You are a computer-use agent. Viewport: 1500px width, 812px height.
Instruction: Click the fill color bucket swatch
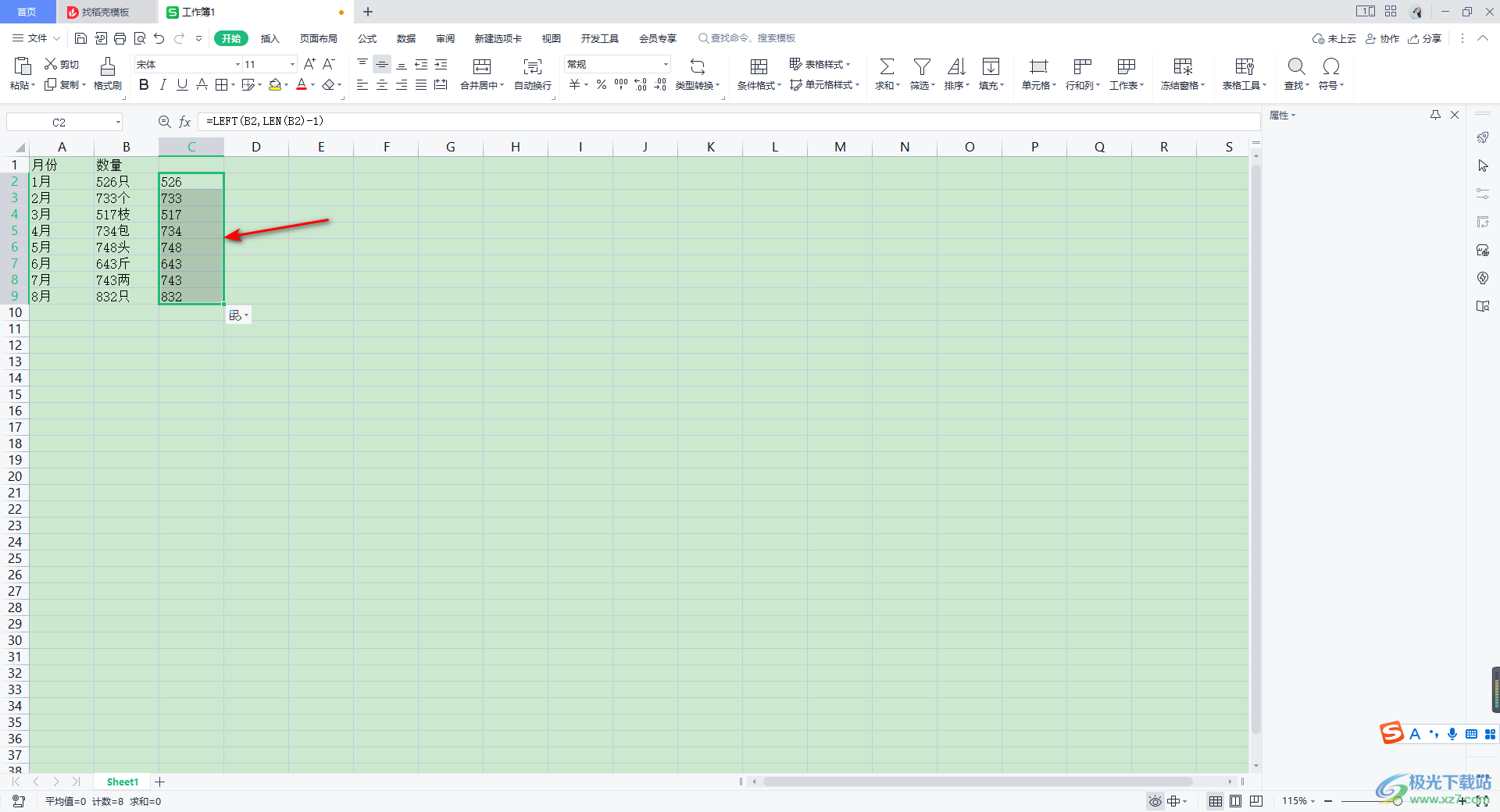(x=275, y=84)
